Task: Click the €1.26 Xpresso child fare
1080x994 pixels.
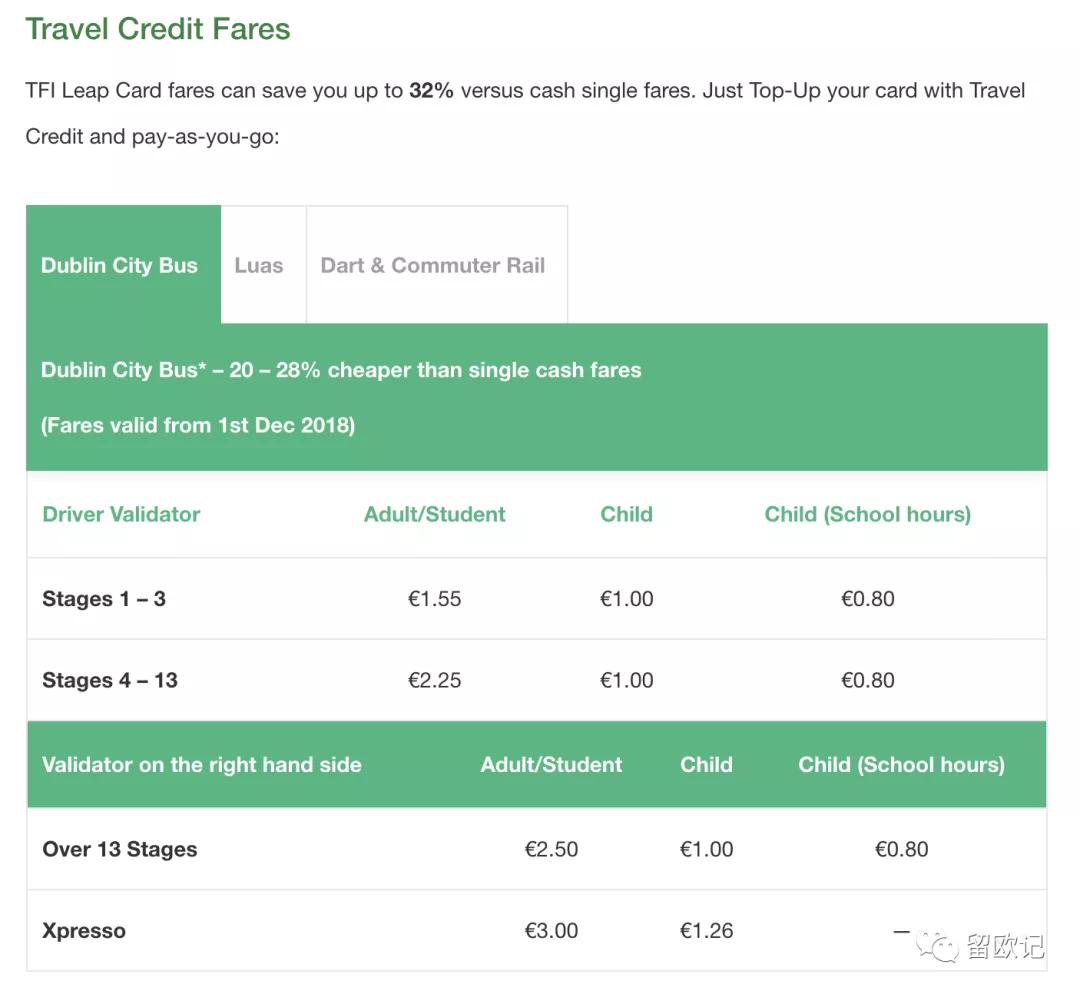Action: tap(707, 931)
